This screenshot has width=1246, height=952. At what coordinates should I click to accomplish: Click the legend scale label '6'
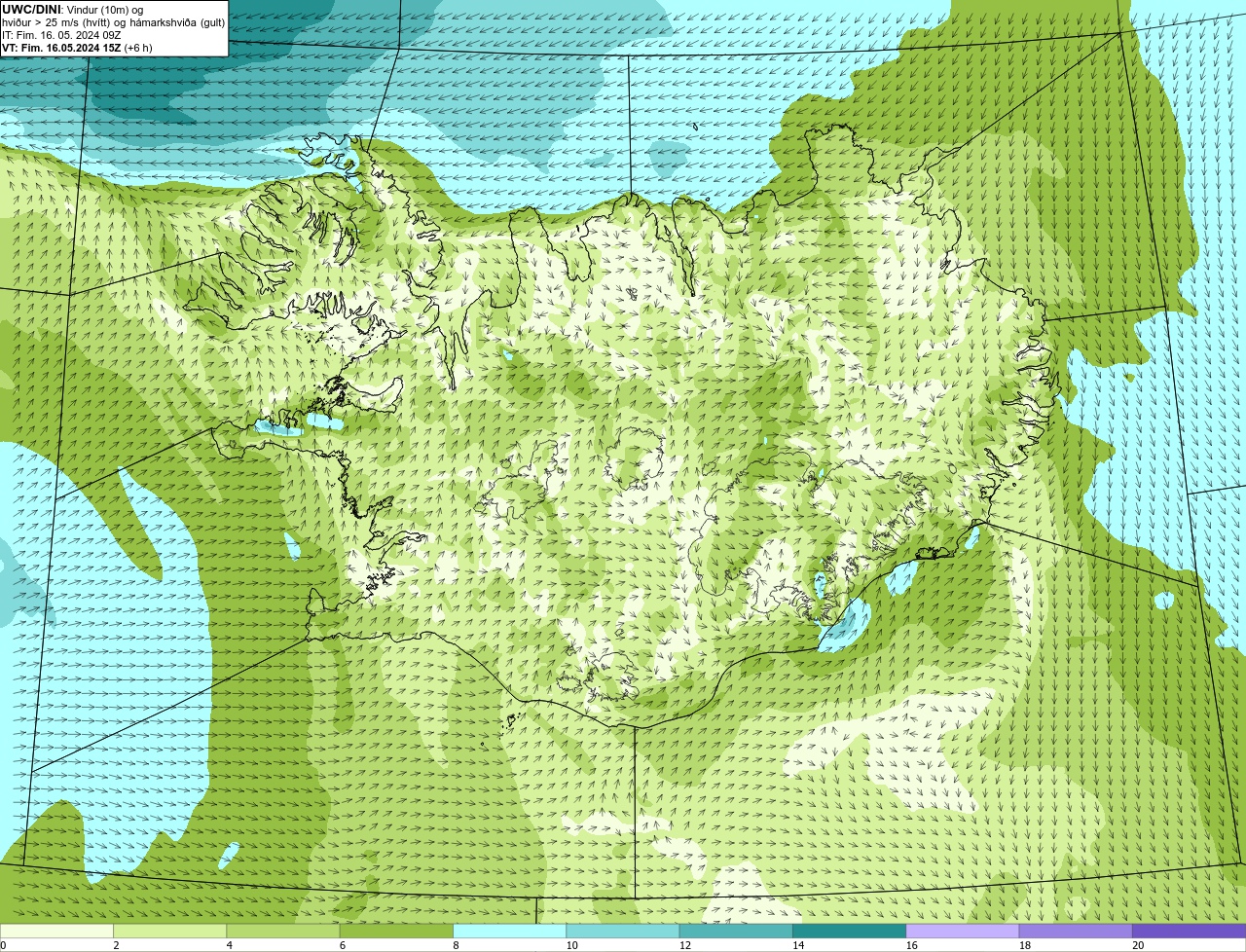tap(343, 945)
